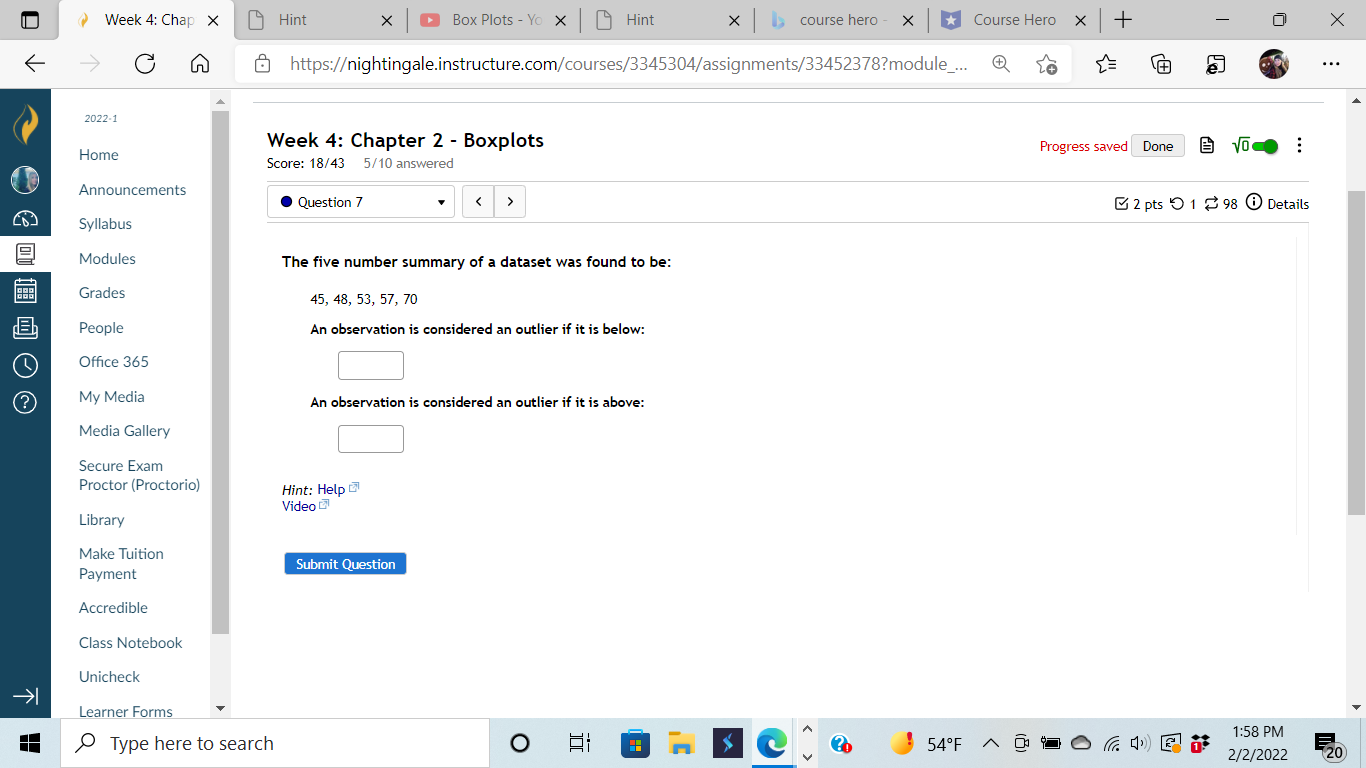Screen dimensions: 1366x768
Task: Open Home in course navigation
Action: tap(99, 155)
